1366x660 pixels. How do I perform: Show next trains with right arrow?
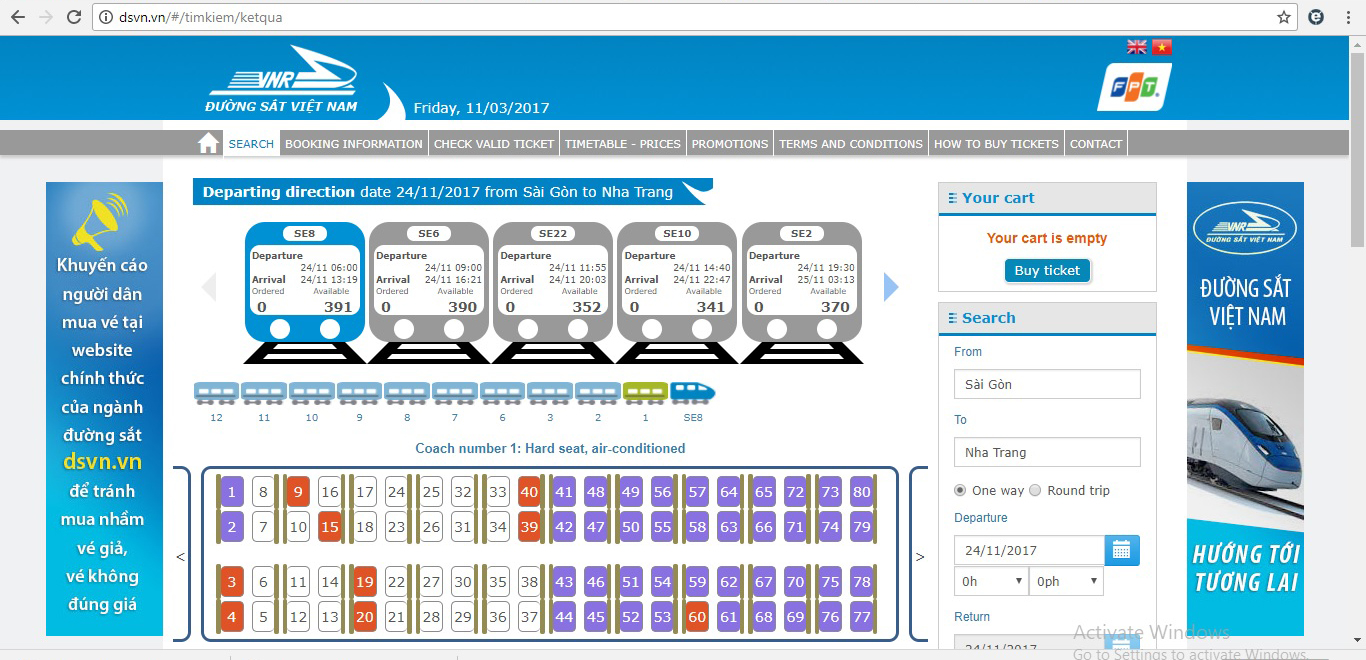coord(891,288)
